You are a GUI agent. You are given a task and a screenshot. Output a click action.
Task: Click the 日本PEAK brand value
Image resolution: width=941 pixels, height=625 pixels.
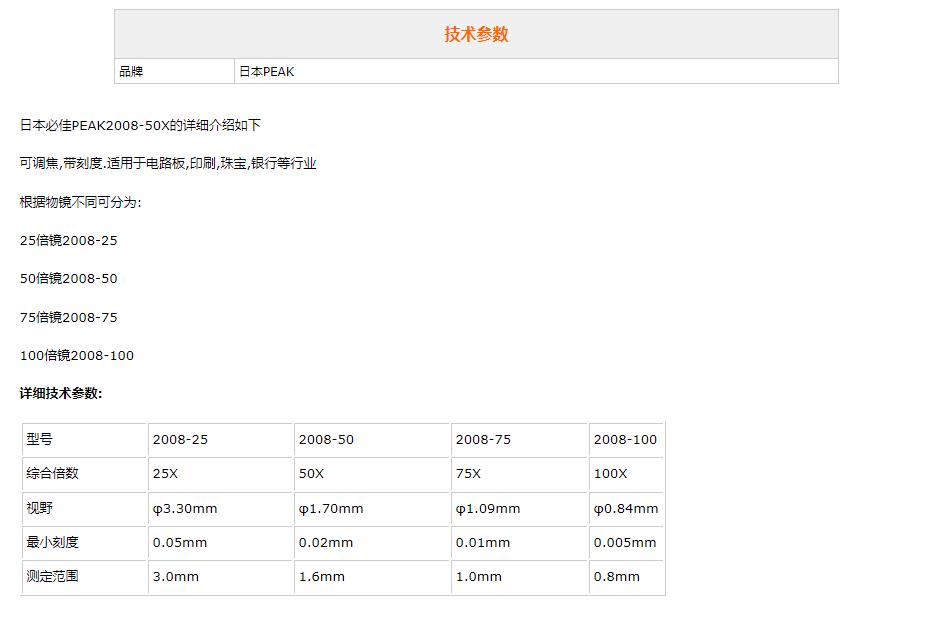click(x=267, y=72)
